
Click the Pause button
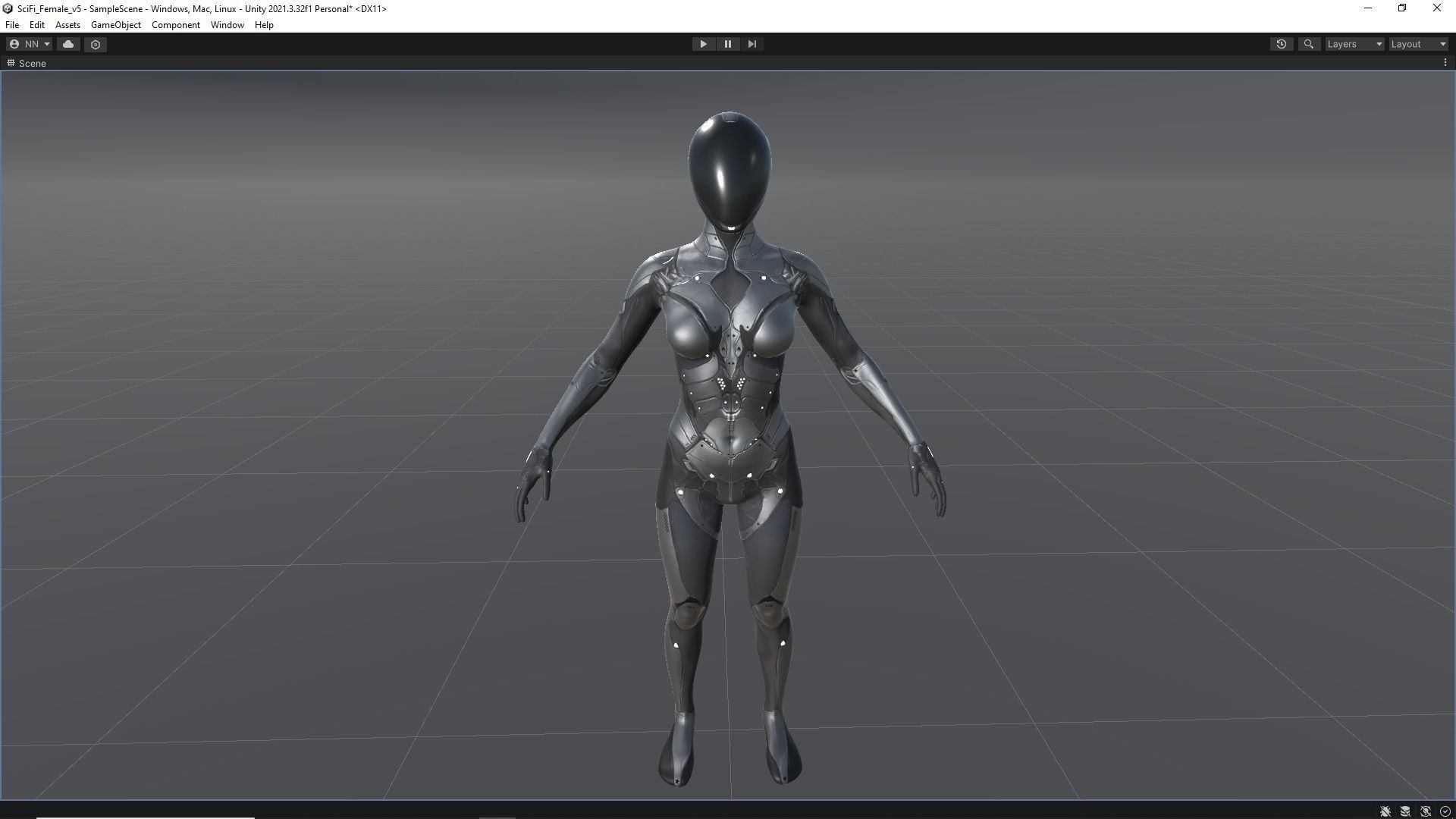coord(728,44)
